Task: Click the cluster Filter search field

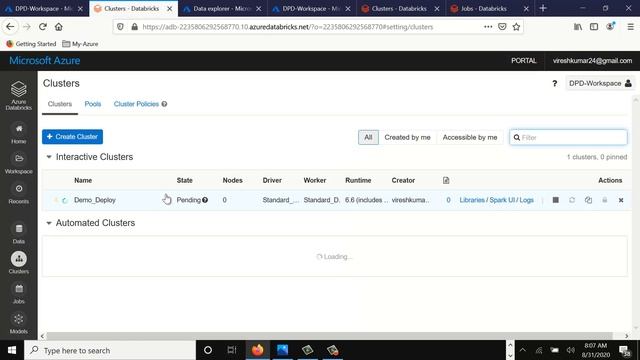Action: pos(568,138)
